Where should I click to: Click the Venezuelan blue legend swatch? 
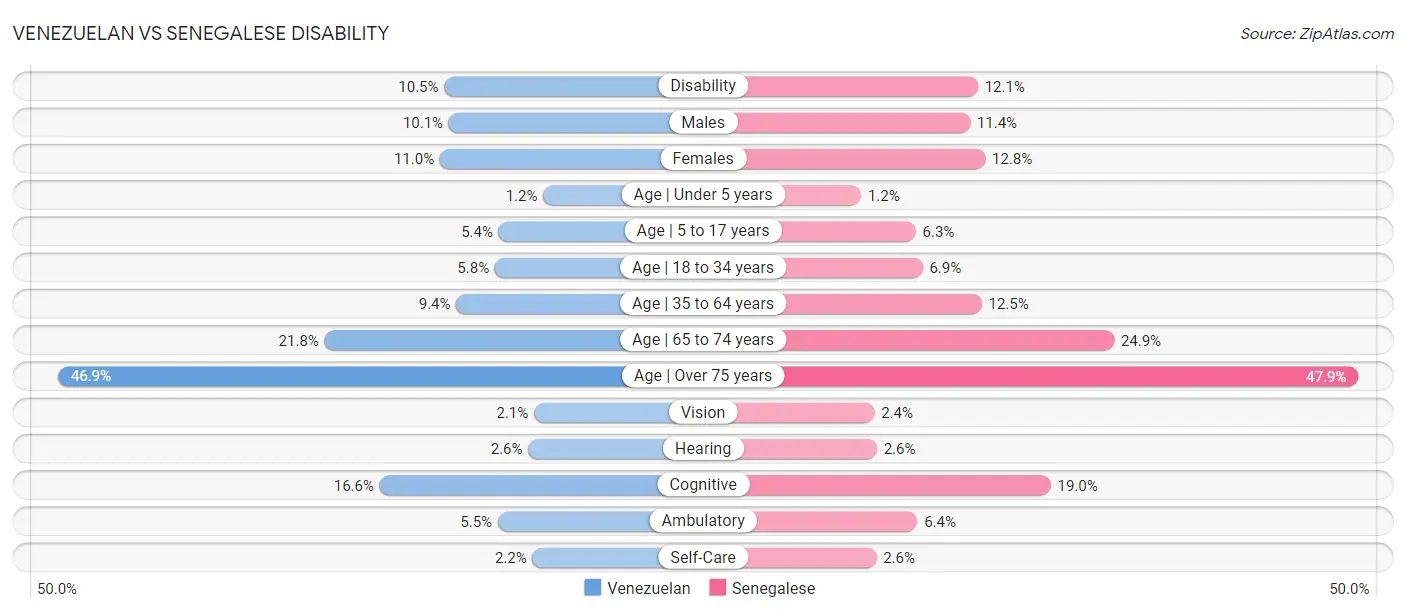pyautogui.click(x=593, y=588)
